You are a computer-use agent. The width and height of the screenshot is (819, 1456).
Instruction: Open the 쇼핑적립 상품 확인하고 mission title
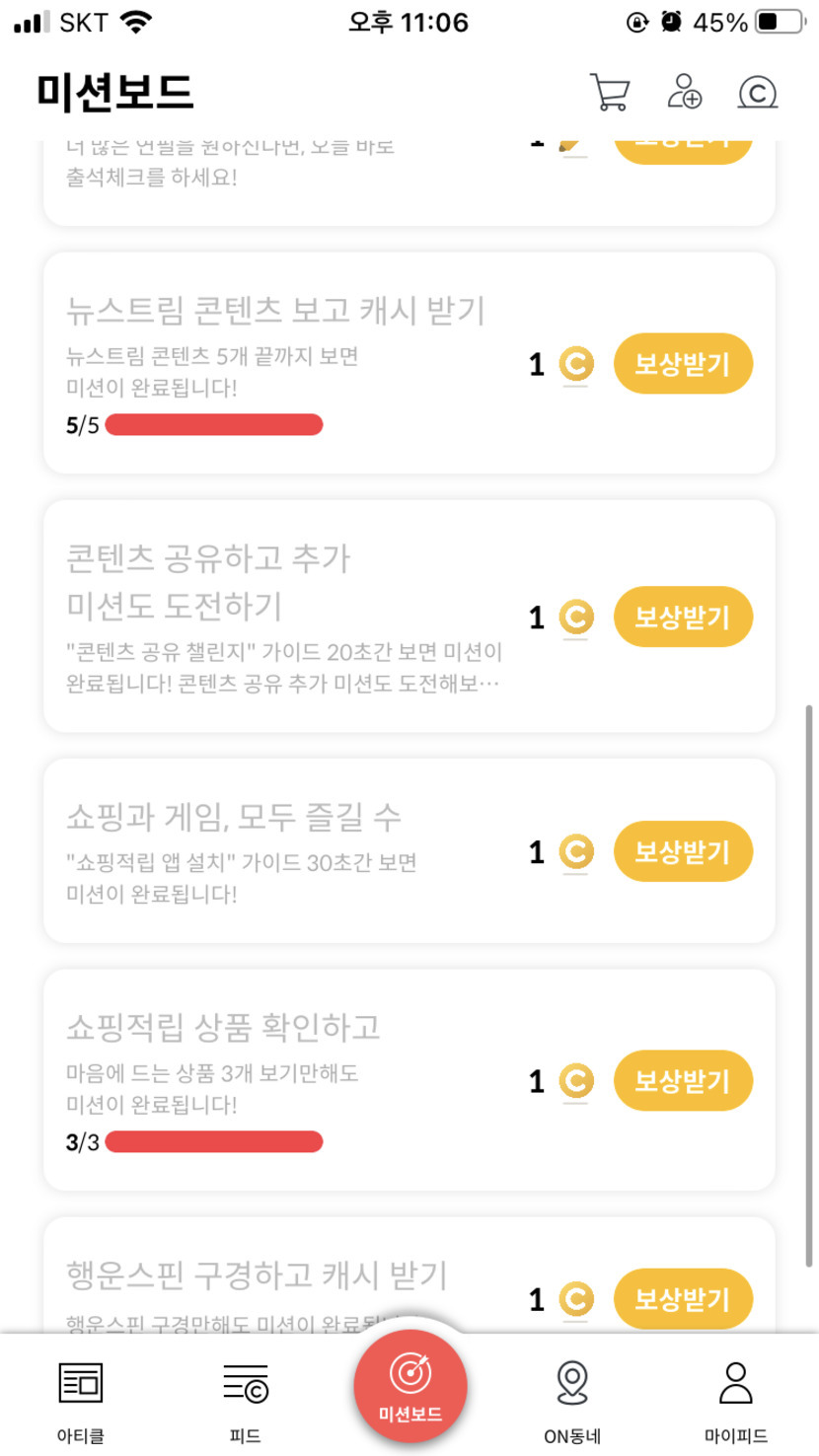[x=223, y=1027]
